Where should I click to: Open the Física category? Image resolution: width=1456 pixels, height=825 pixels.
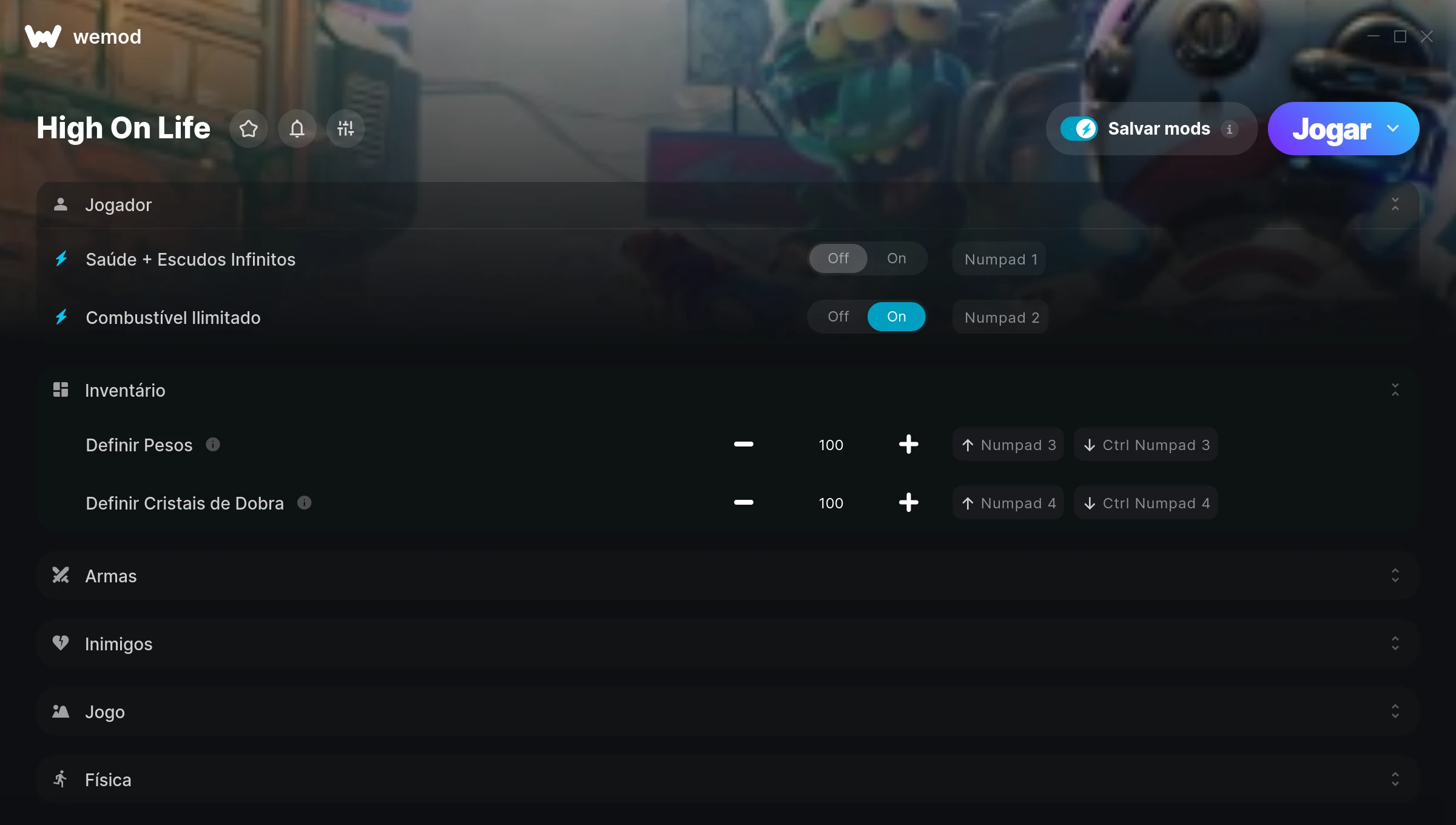pyautogui.click(x=728, y=780)
